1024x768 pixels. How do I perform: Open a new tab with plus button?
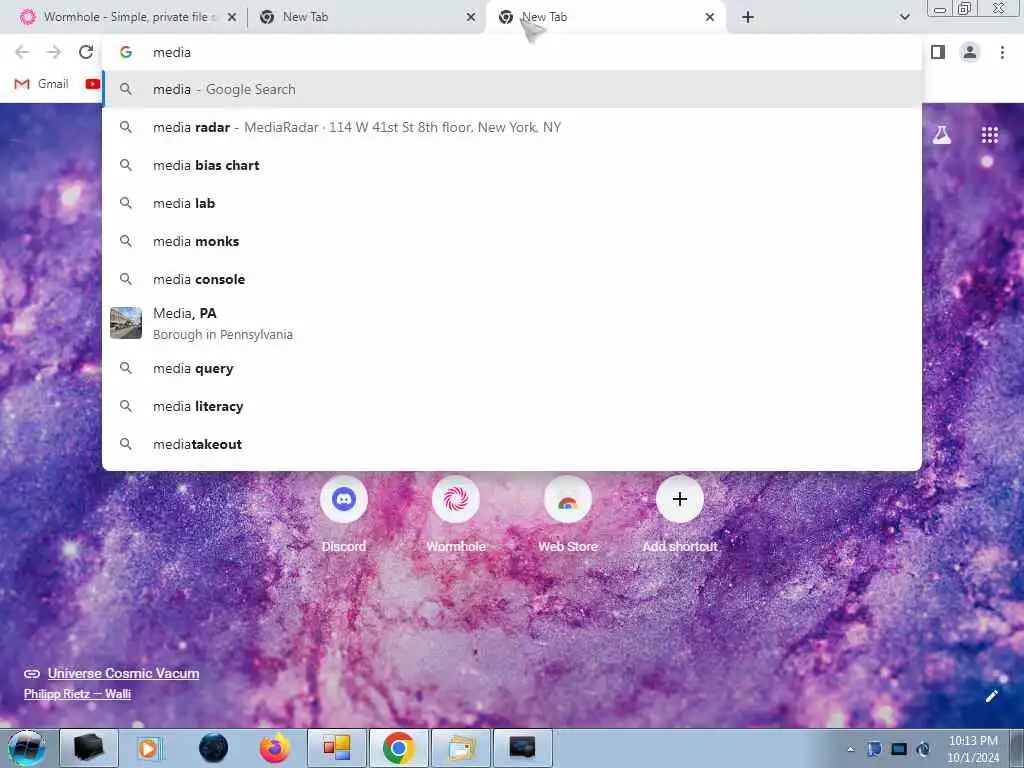click(x=748, y=18)
